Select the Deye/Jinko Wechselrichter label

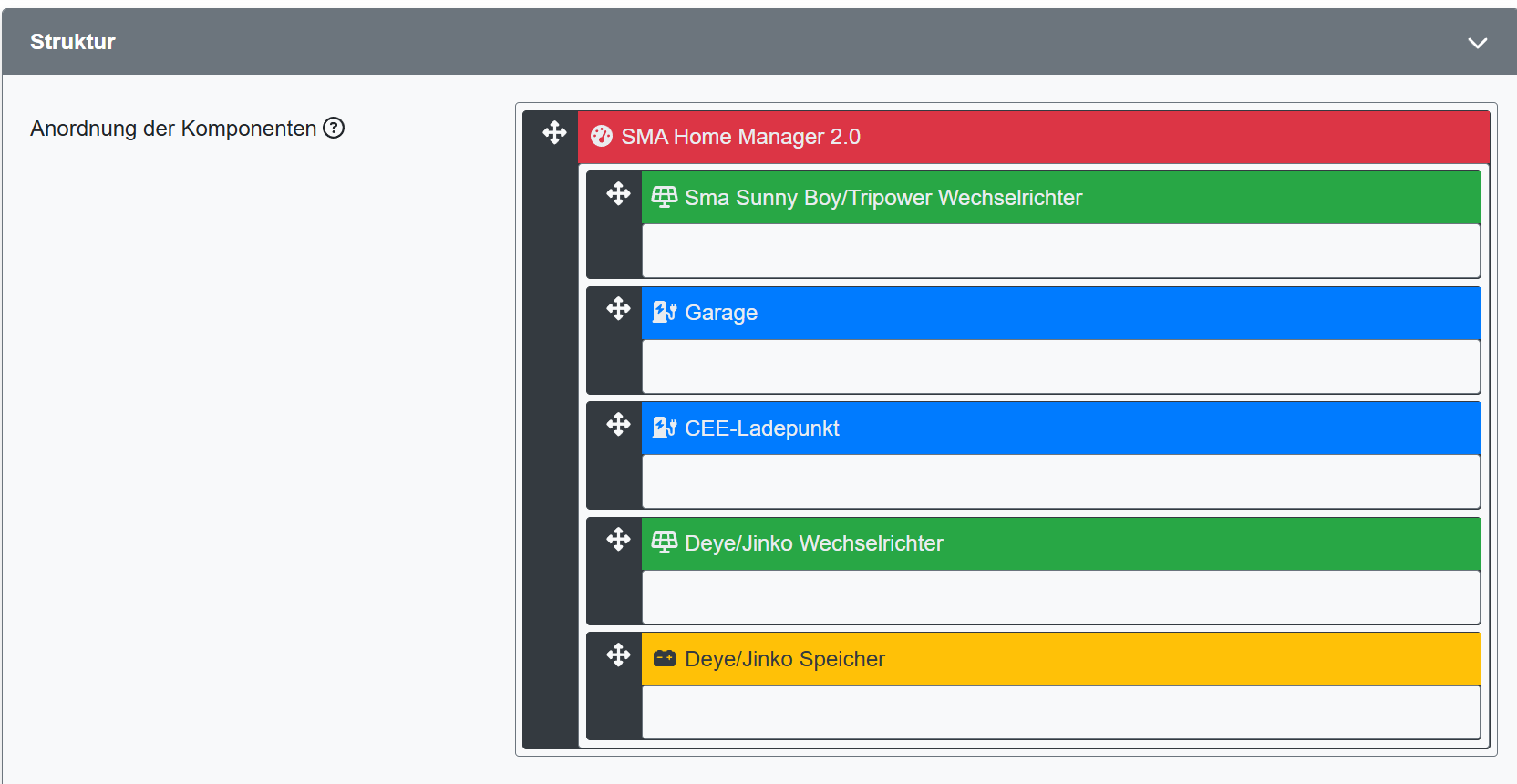tap(814, 543)
